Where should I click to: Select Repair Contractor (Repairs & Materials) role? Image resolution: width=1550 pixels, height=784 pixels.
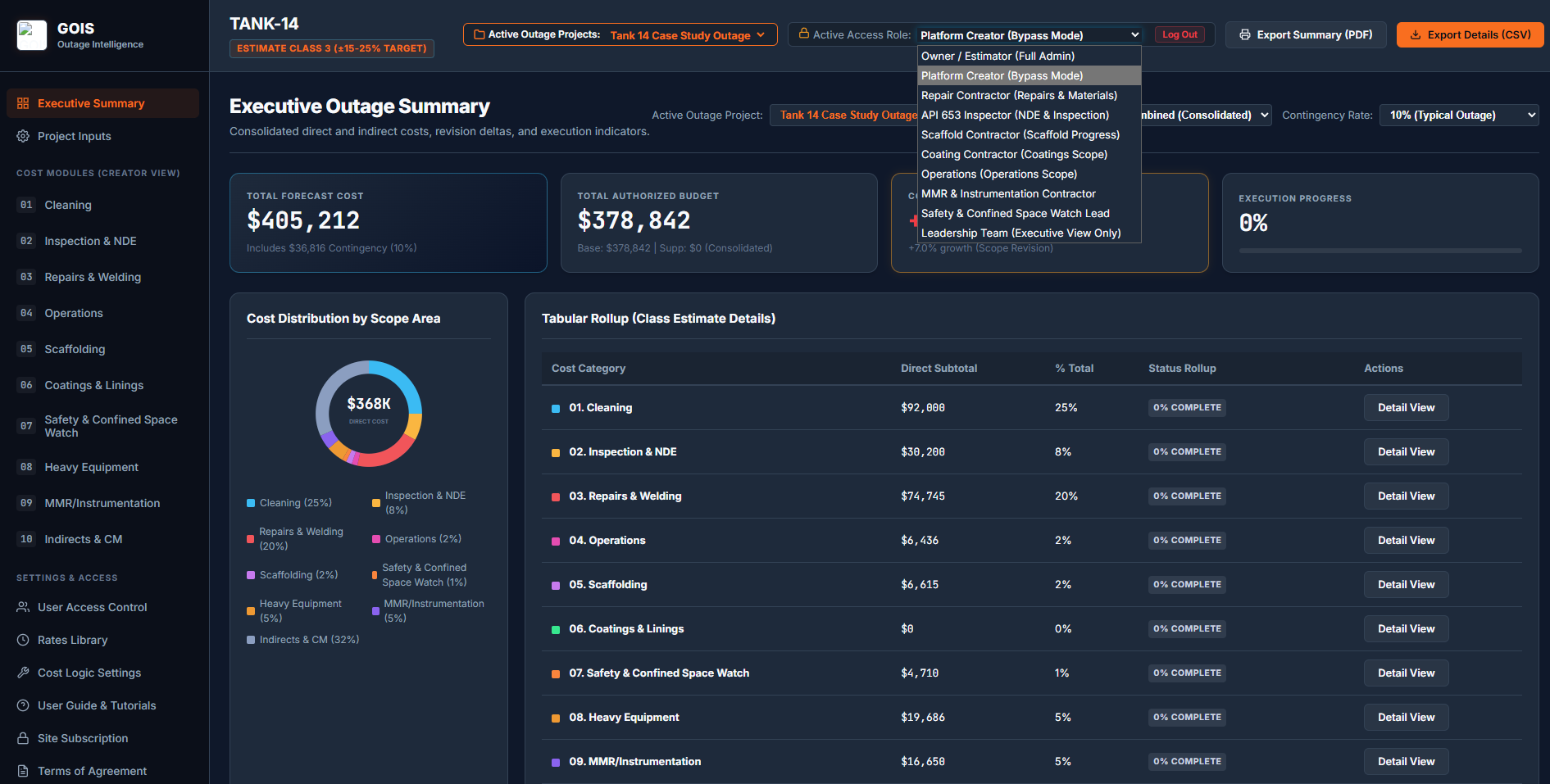[x=1029, y=95]
